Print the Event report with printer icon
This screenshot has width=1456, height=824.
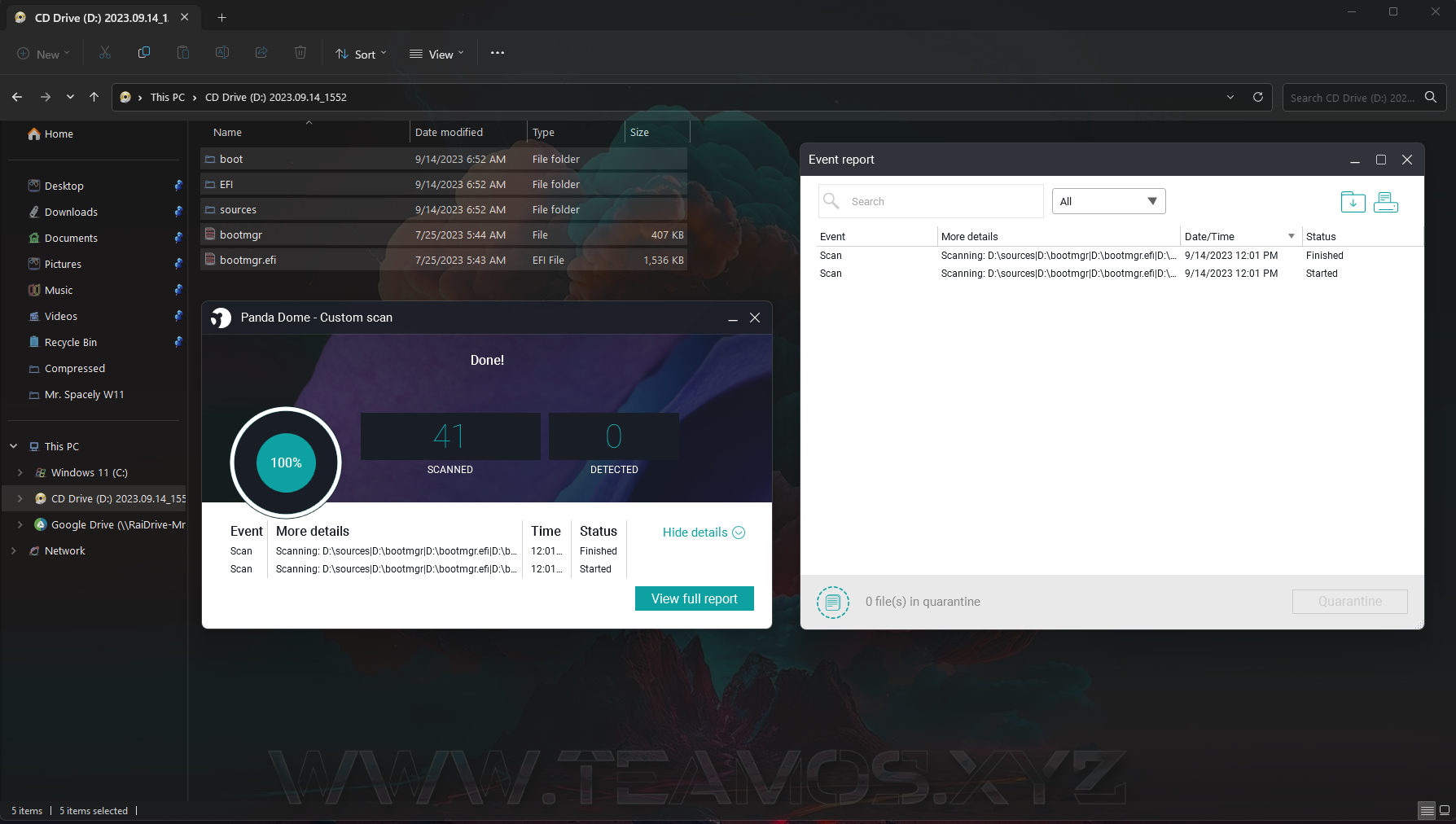pos(1386,202)
